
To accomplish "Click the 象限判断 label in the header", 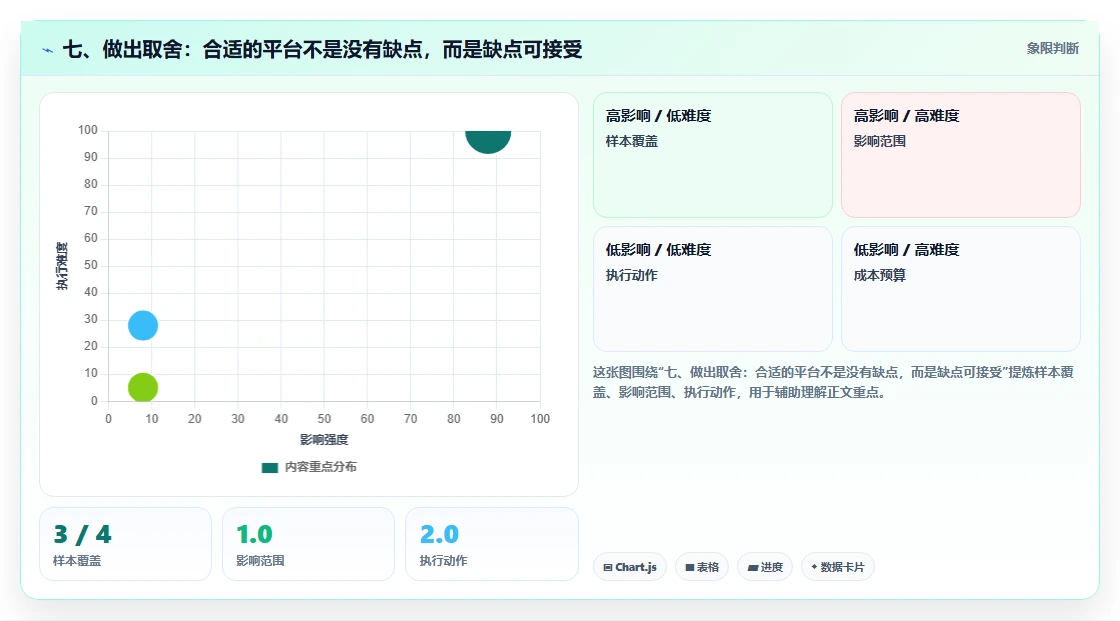I will point(1053,49).
